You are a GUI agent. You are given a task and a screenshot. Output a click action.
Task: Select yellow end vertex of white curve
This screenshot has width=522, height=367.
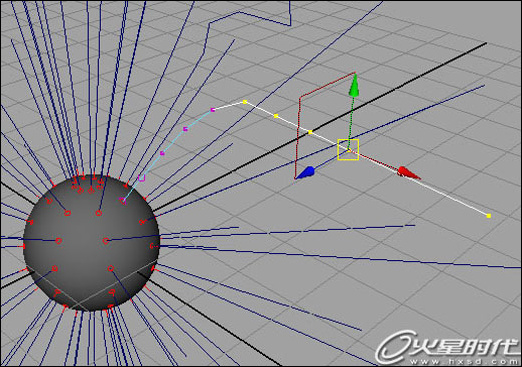pos(489,216)
